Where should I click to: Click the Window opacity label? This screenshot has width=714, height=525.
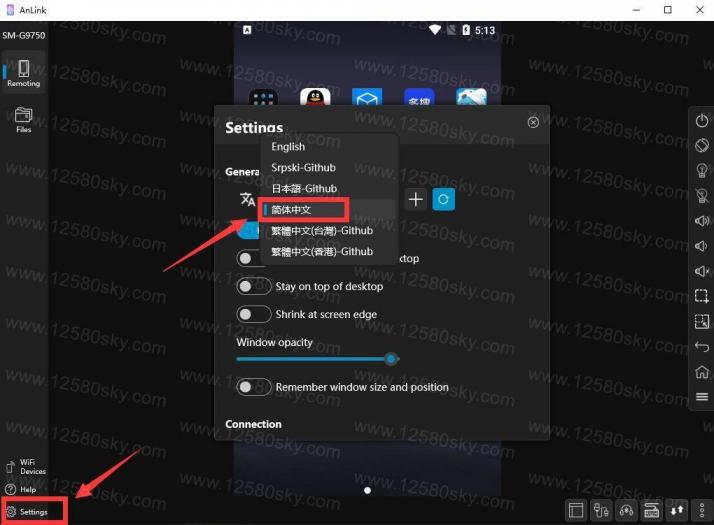click(275, 342)
